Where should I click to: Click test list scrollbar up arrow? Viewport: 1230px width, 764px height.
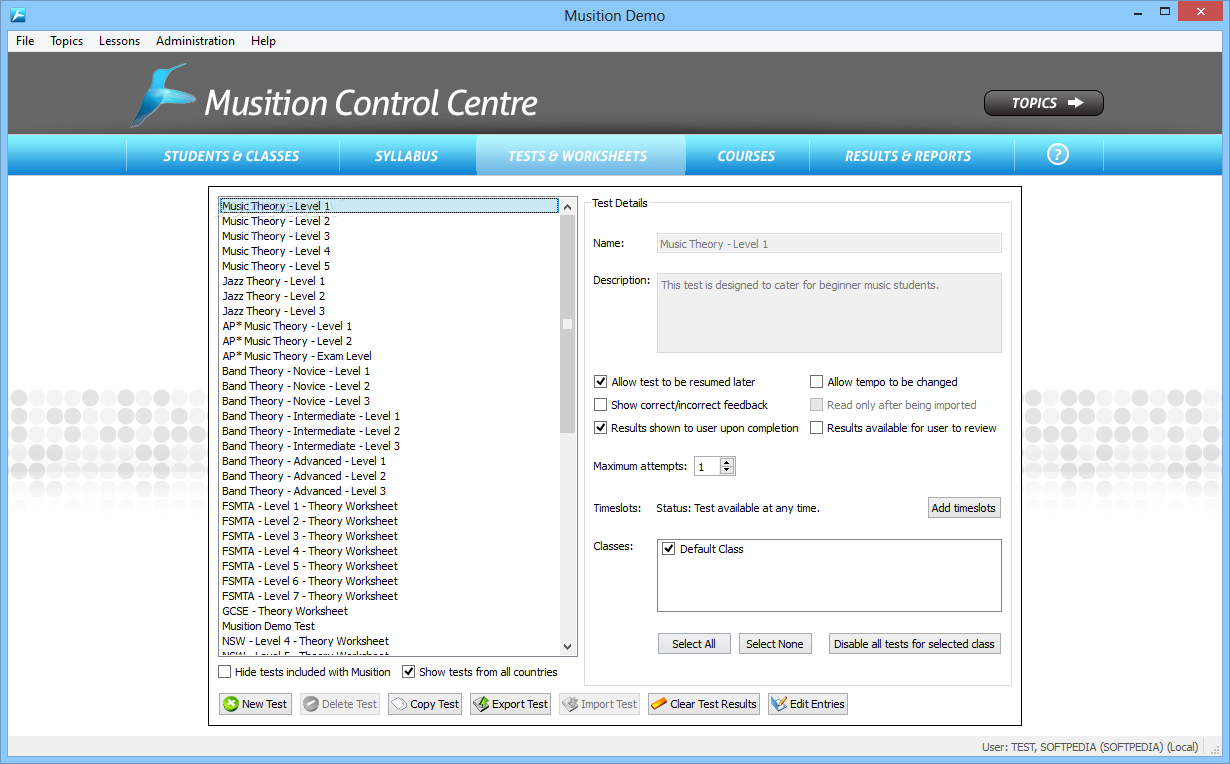point(568,207)
